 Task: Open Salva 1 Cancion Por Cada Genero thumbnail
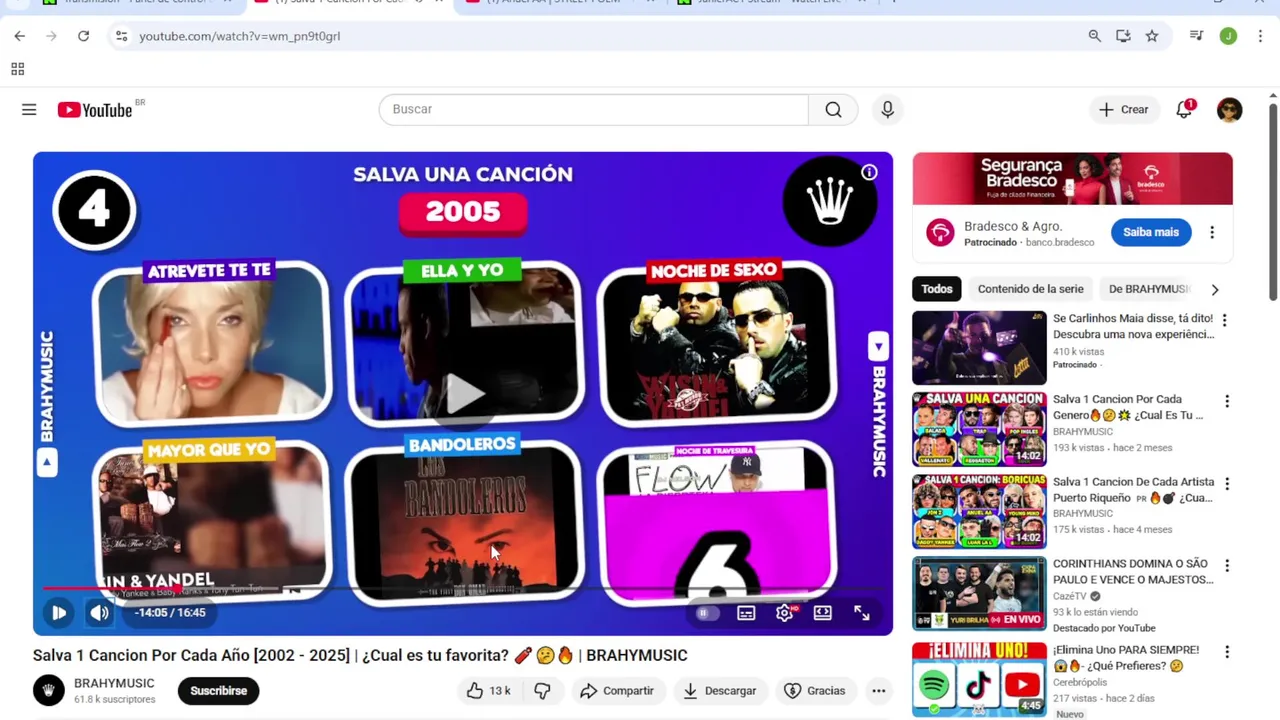pos(979,429)
